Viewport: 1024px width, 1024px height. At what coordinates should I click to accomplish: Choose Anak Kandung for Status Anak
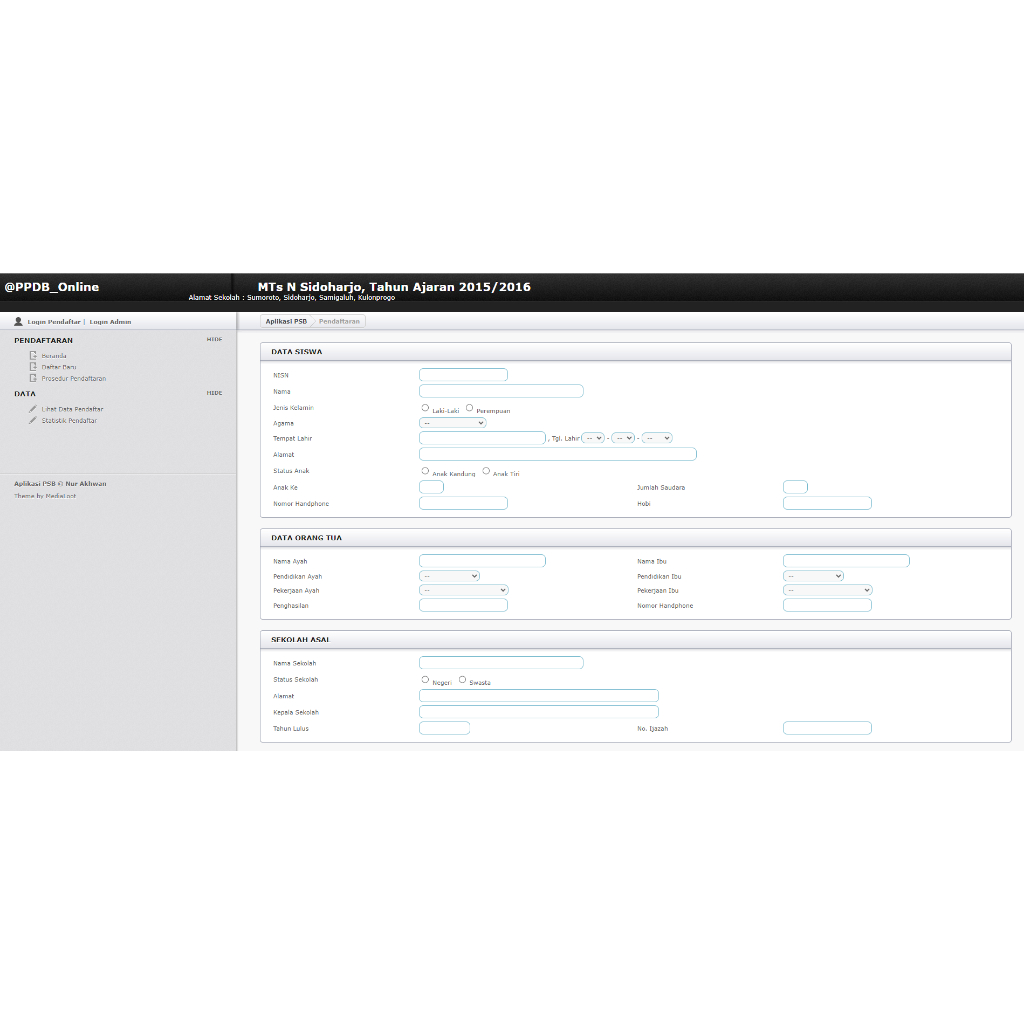[425, 470]
